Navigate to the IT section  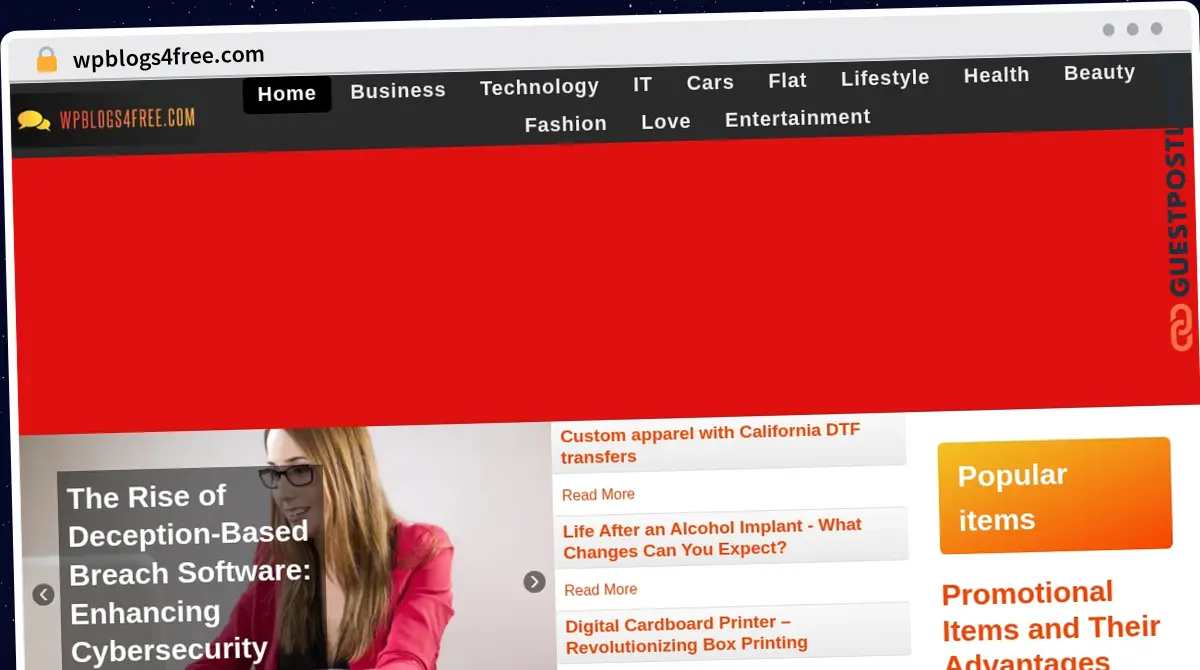642,85
